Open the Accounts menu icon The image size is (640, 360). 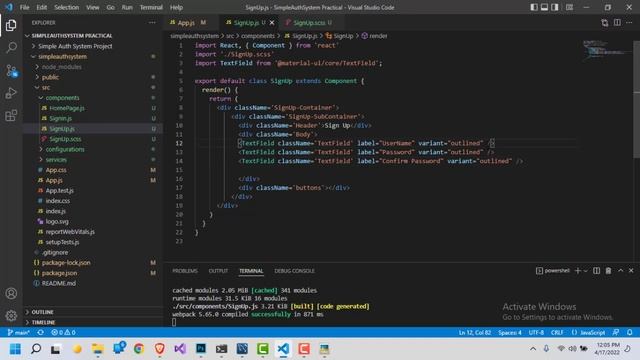pyautogui.click(x=11, y=293)
